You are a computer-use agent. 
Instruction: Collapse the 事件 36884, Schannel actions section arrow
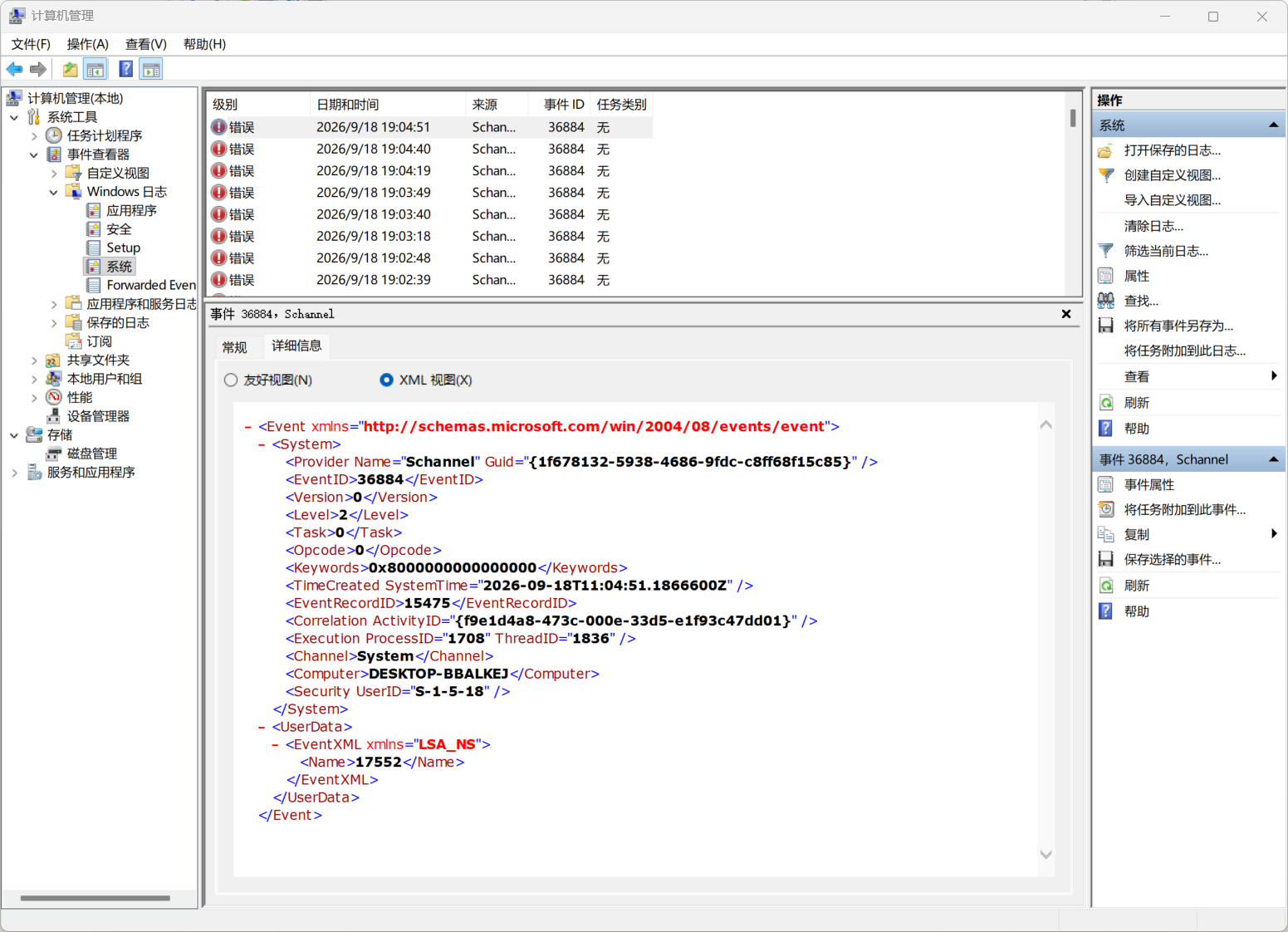(1273, 459)
